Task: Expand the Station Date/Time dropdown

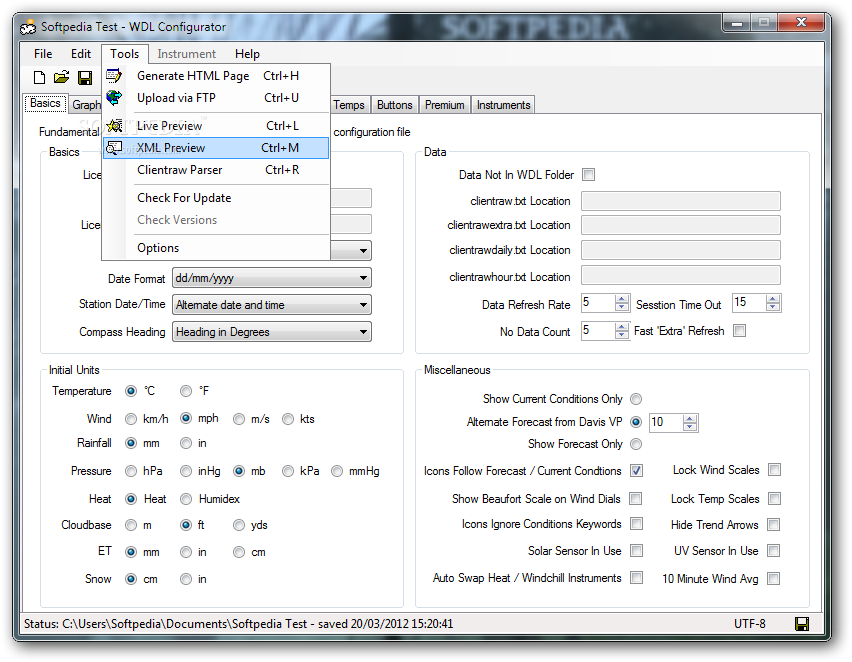Action: [x=363, y=305]
